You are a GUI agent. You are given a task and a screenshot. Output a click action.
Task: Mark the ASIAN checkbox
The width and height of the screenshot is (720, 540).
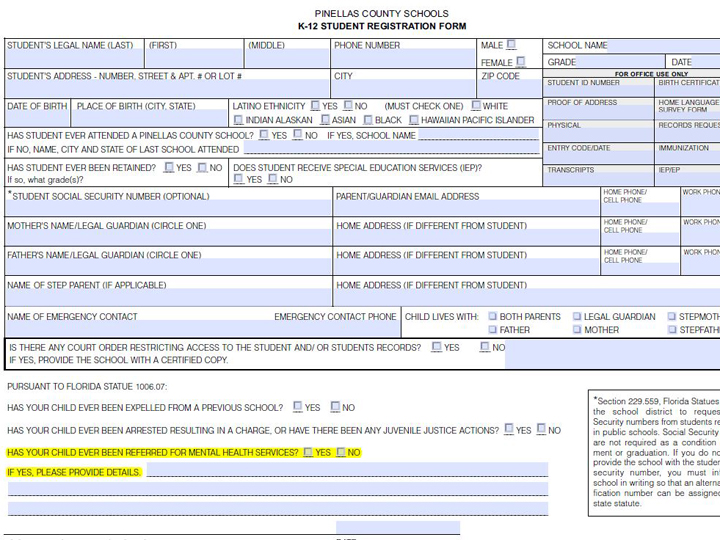coord(323,120)
